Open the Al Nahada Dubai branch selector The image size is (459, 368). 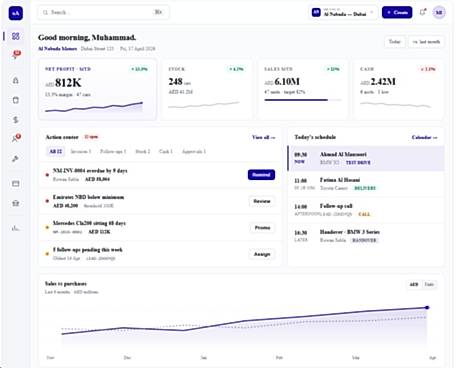[343, 13]
